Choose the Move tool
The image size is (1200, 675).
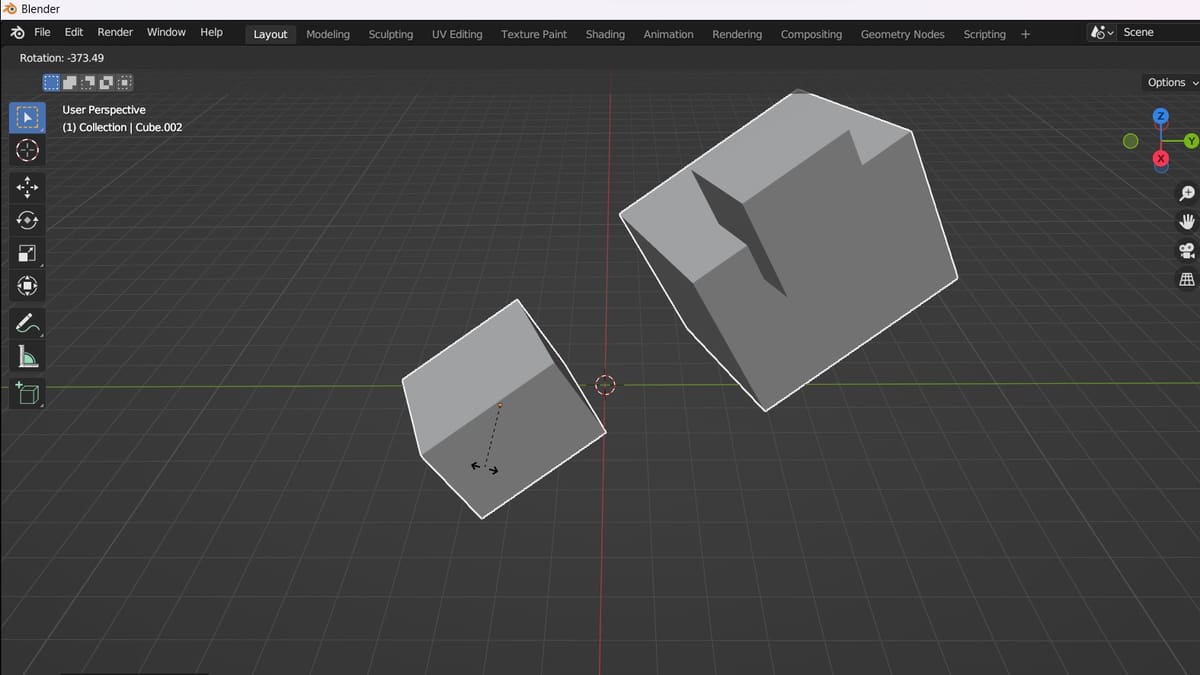[27, 187]
